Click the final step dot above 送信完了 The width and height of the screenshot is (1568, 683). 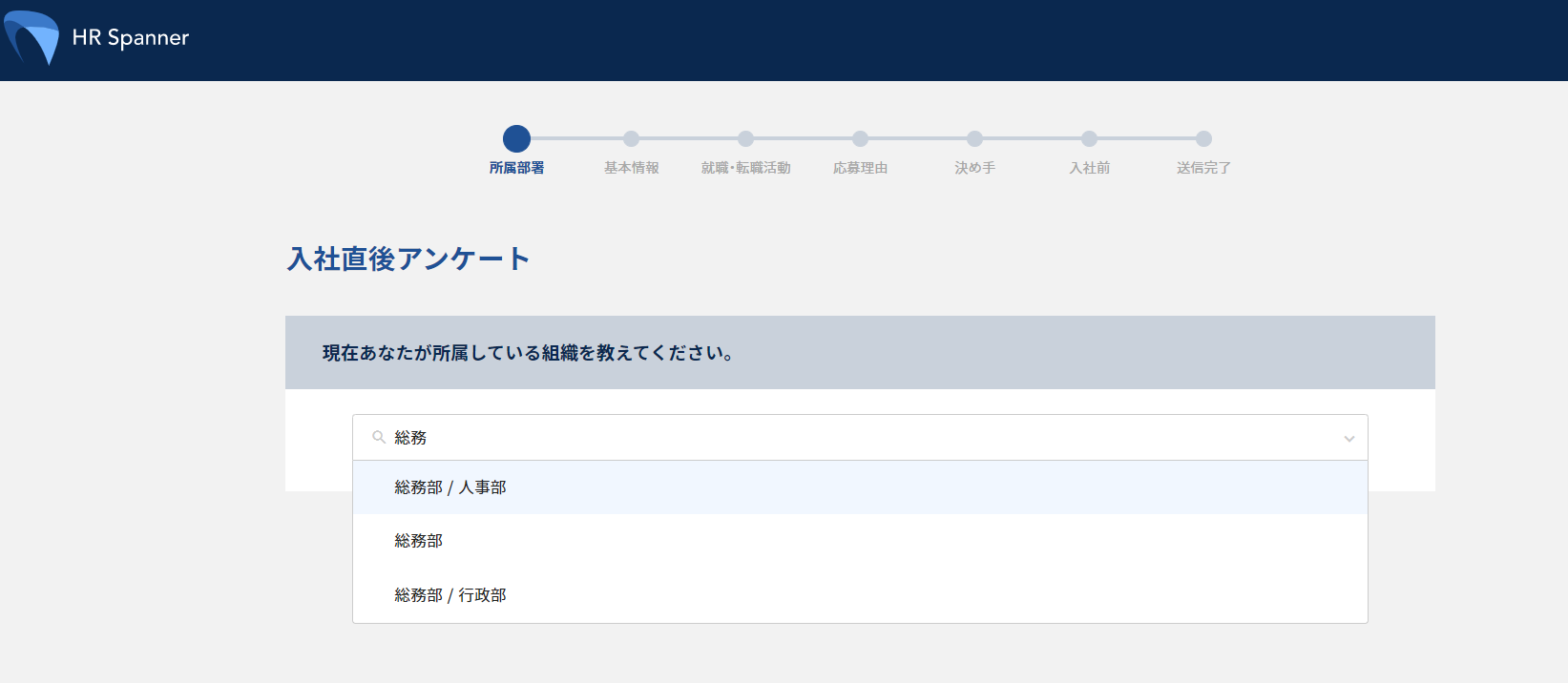(x=1203, y=139)
